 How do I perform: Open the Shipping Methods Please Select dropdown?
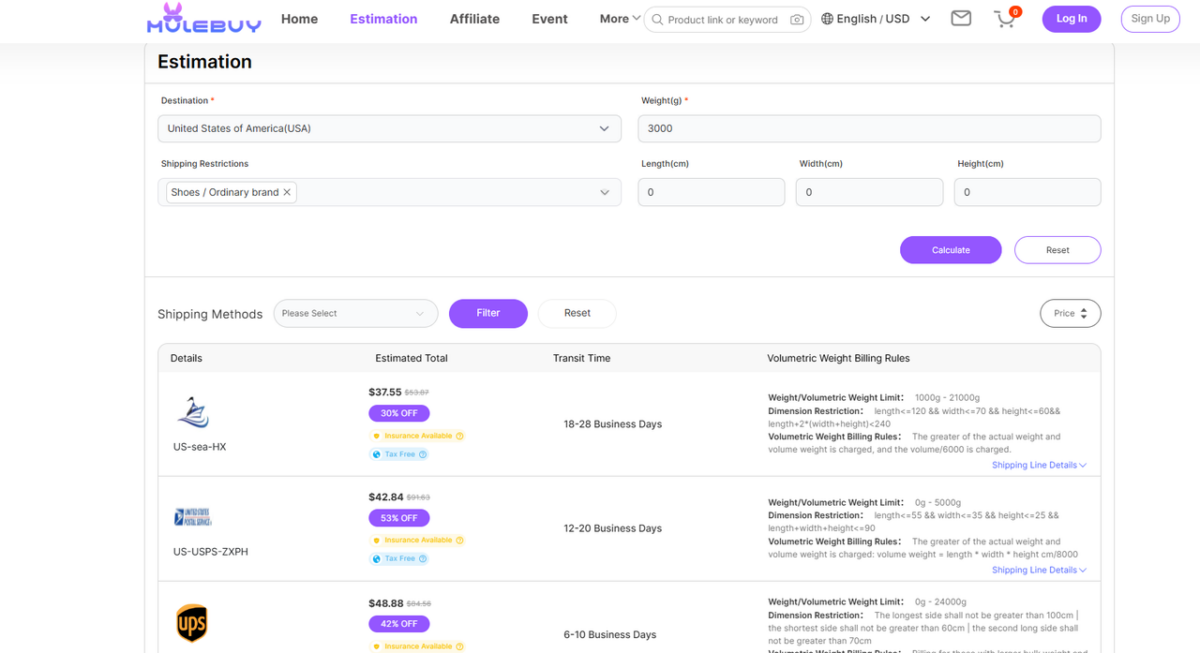pyautogui.click(x=355, y=313)
